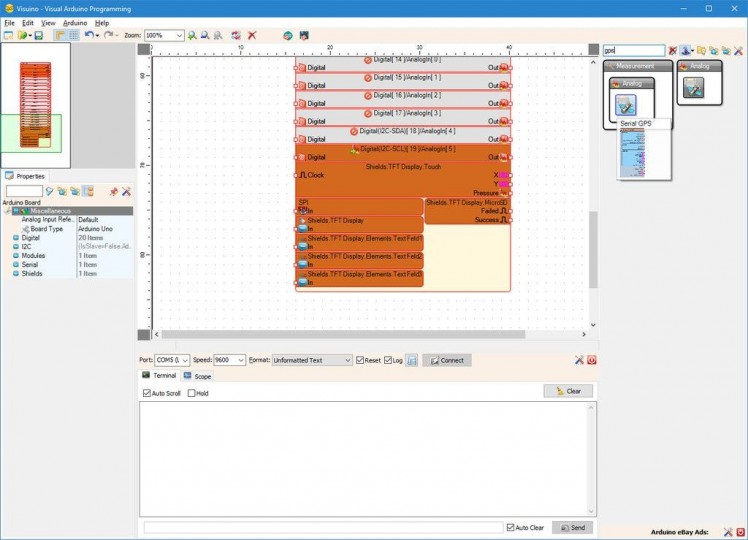
Task: Click the Clear terminal button
Action: [568, 391]
